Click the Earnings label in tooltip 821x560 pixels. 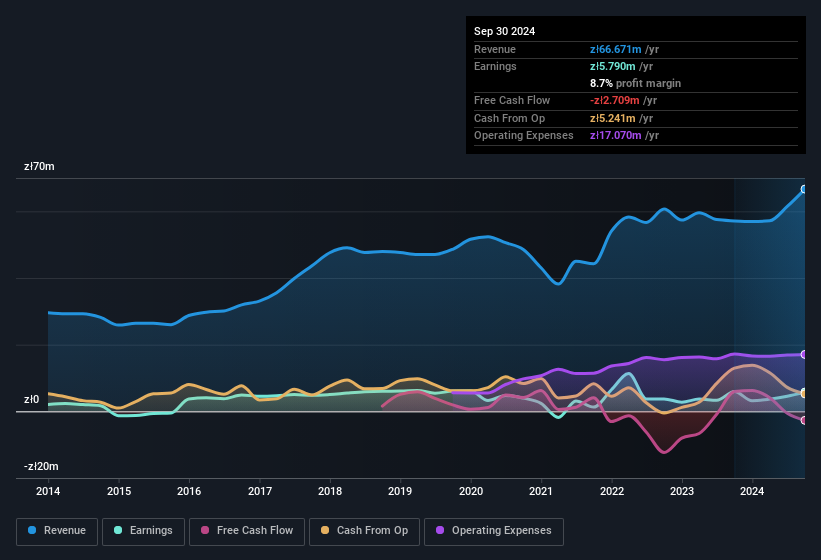[x=495, y=66]
